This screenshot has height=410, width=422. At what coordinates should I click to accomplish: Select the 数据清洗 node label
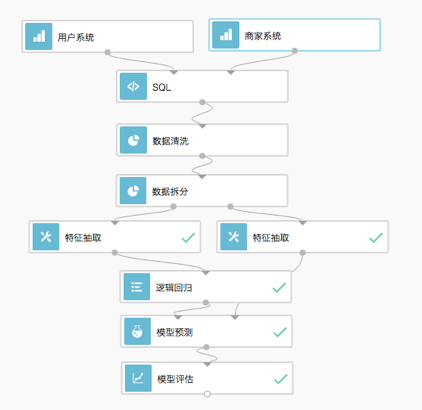pos(171,141)
